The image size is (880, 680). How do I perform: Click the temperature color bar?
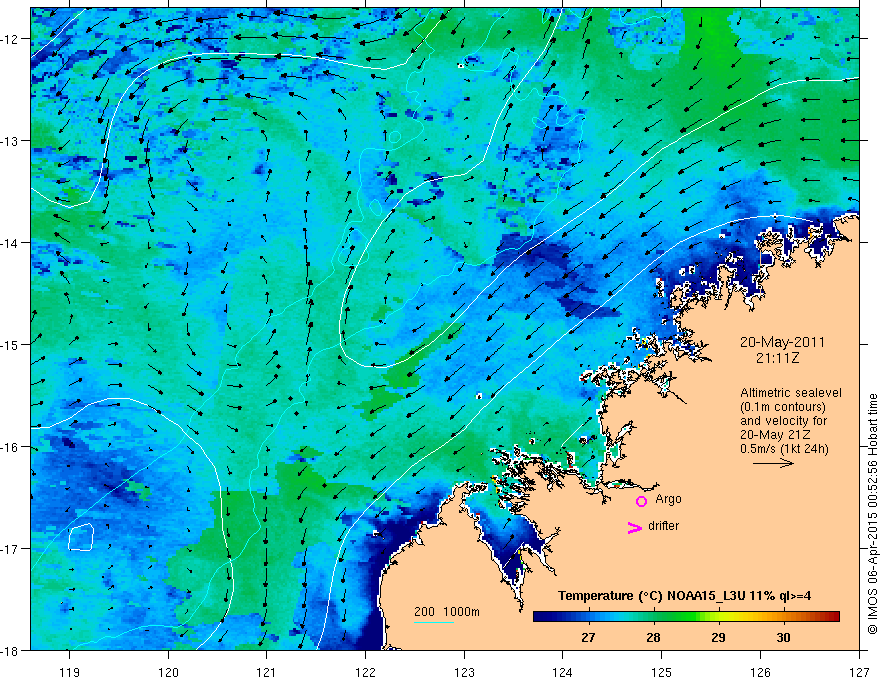[686, 617]
